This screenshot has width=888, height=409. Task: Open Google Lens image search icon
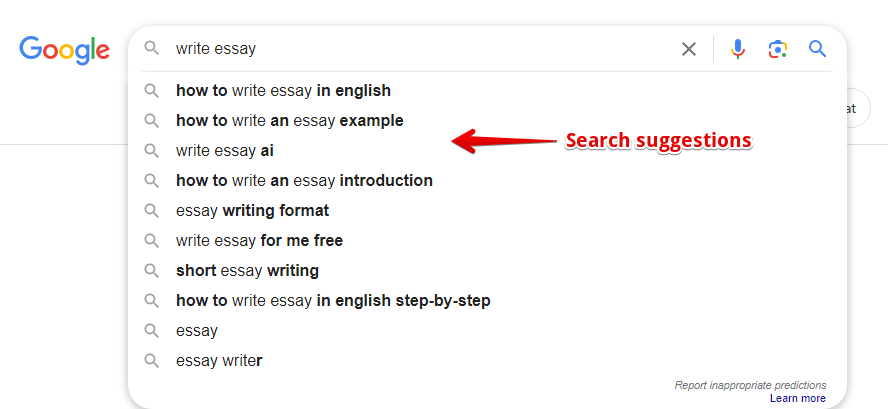(778, 49)
